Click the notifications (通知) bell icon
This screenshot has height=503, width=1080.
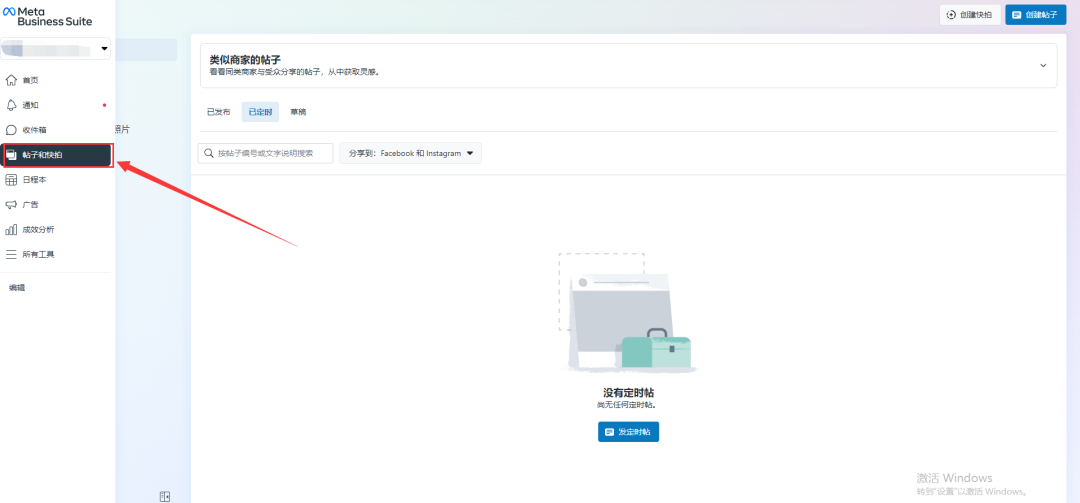tap(11, 105)
